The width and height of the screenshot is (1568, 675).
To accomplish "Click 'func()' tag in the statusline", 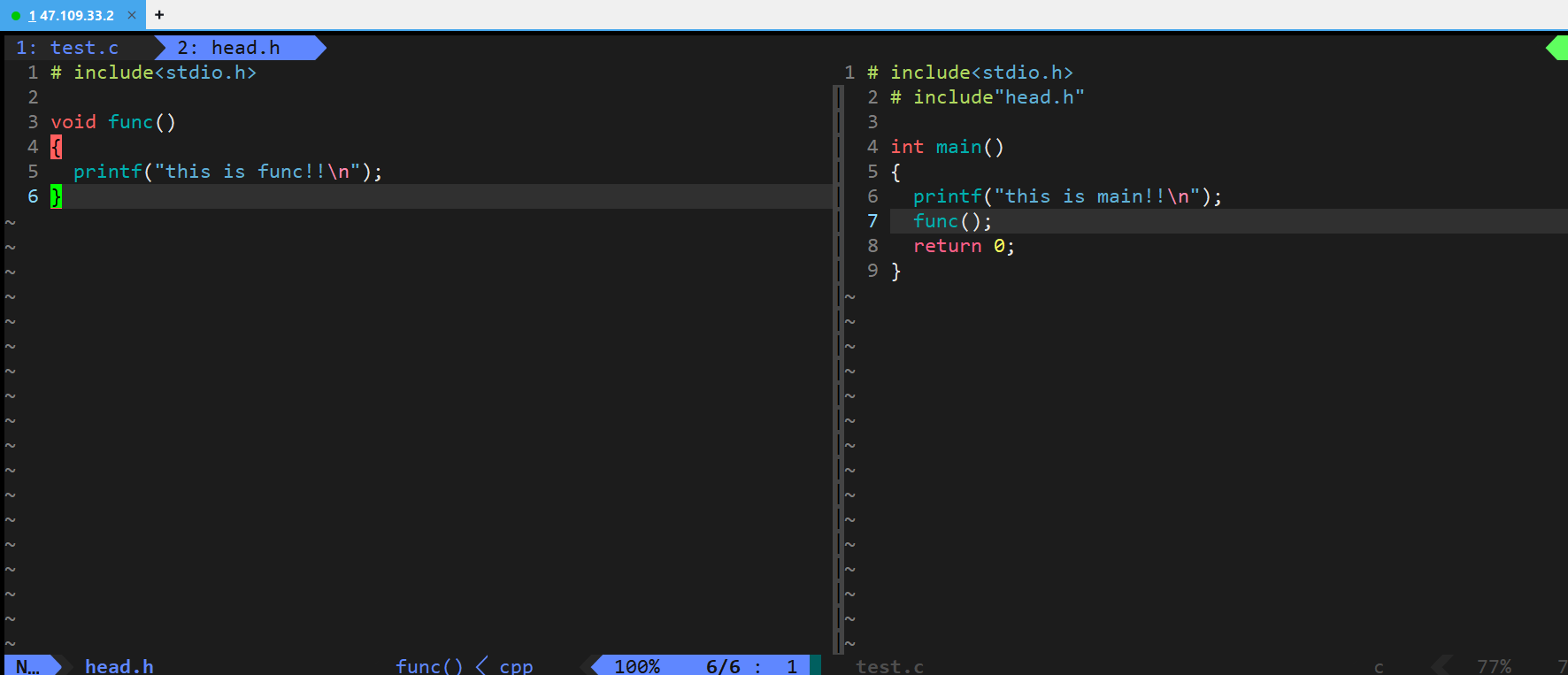I will 429,666.
